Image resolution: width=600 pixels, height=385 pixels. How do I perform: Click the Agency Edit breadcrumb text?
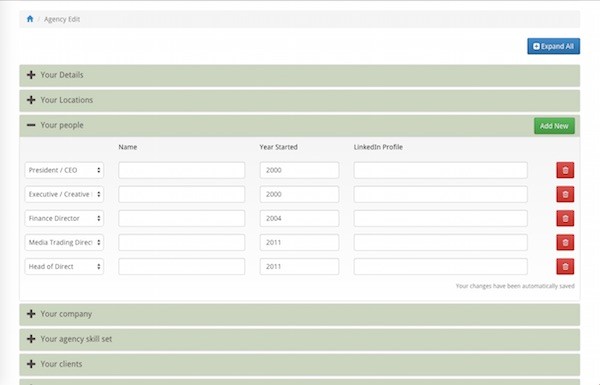(62, 19)
